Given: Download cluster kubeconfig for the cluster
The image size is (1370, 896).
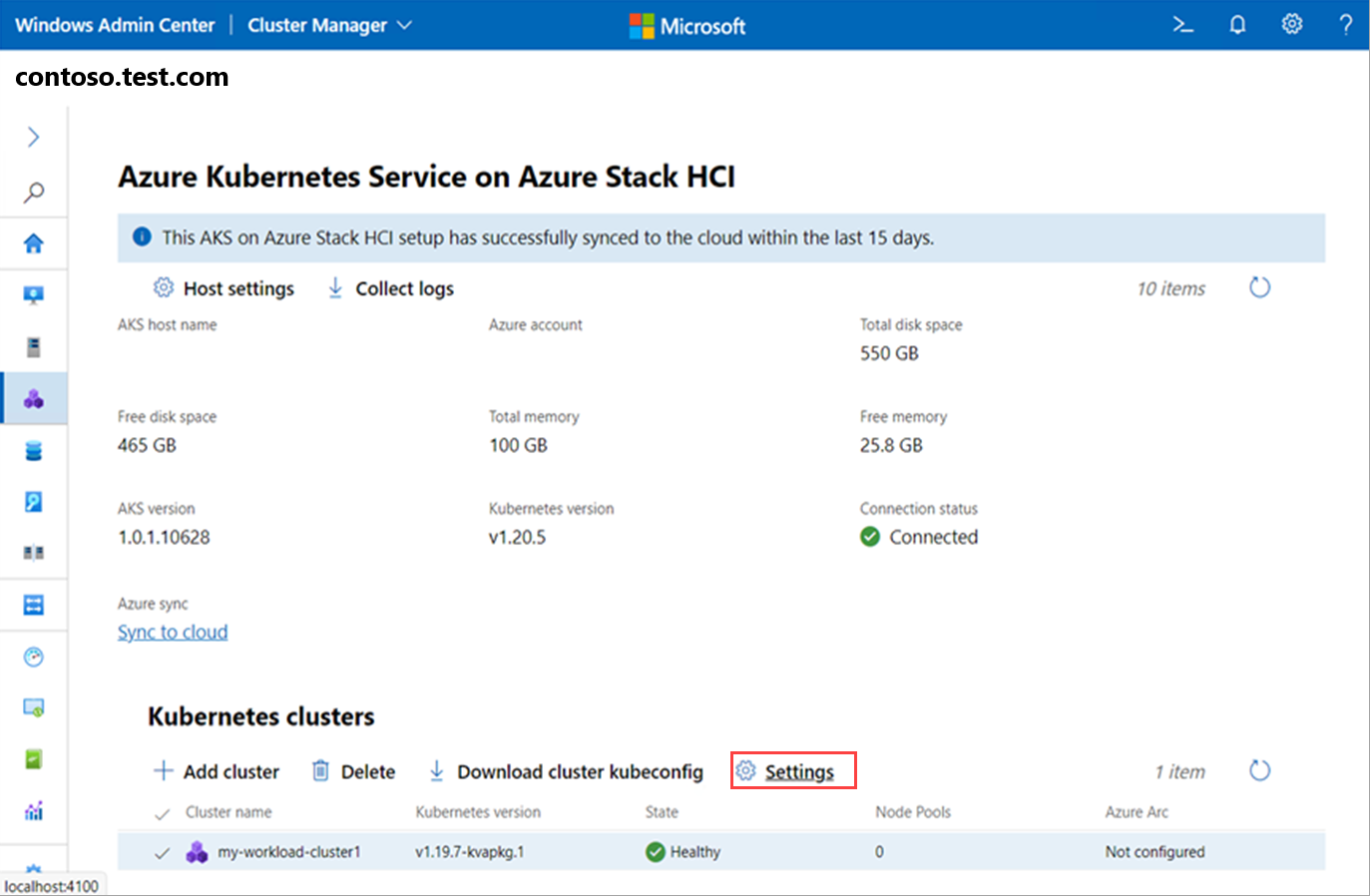Looking at the screenshot, I should click(x=566, y=771).
